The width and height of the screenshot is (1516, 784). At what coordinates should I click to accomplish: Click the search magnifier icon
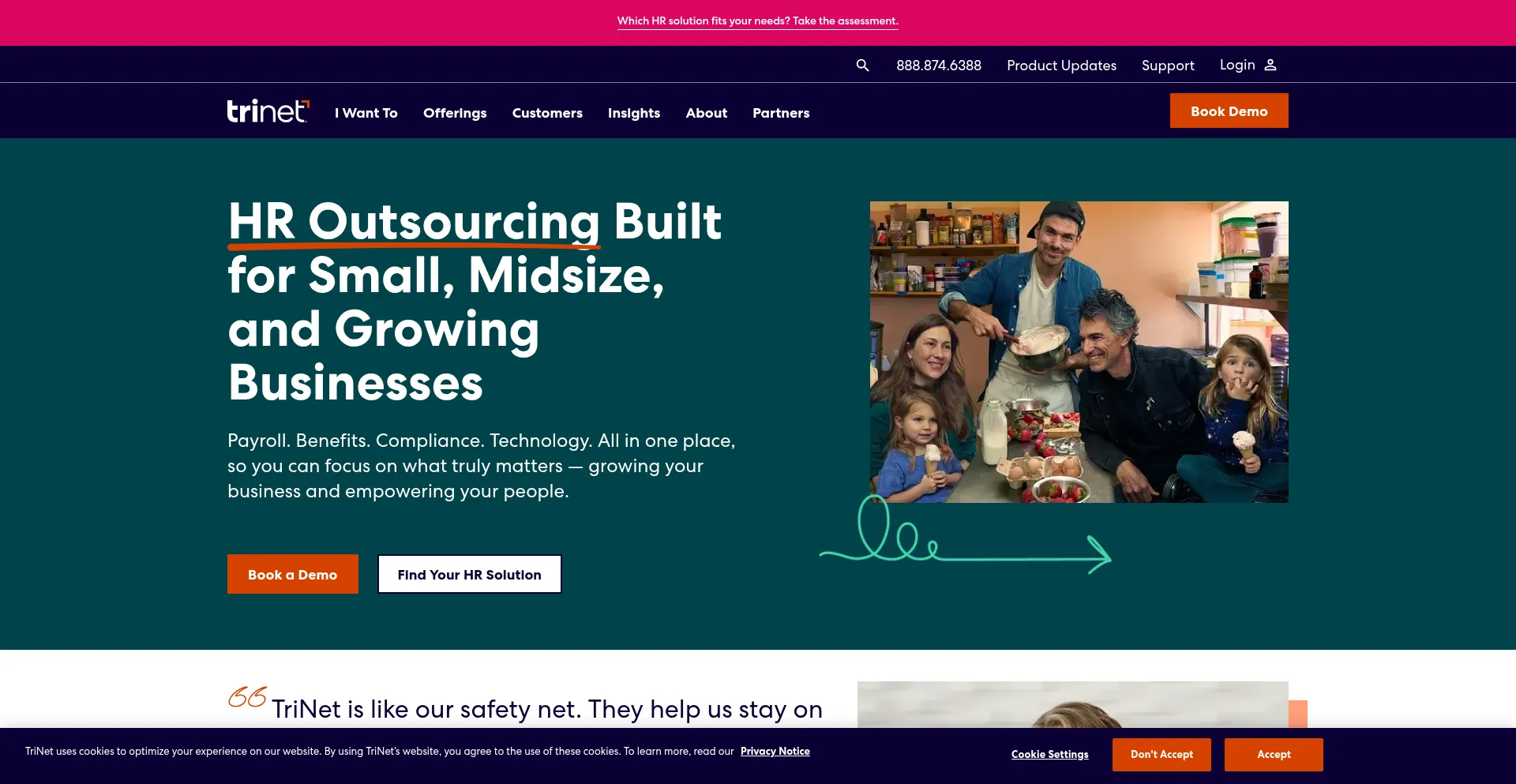pyautogui.click(x=862, y=66)
